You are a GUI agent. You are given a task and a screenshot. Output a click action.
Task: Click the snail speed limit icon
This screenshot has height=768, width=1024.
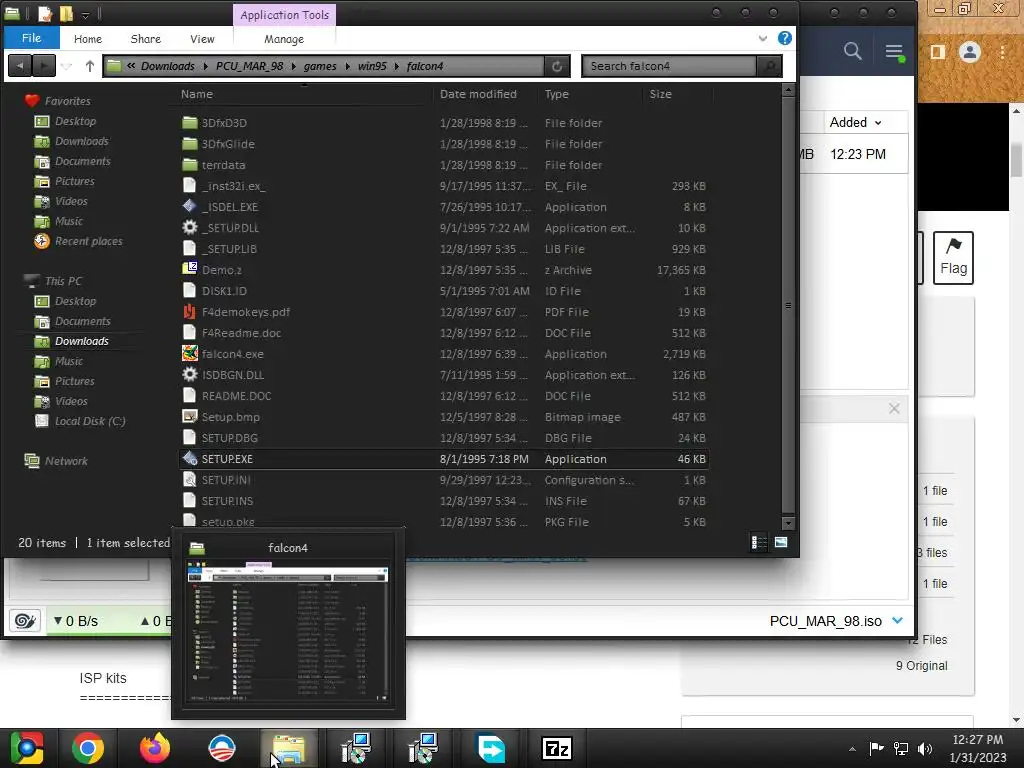[25, 620]
